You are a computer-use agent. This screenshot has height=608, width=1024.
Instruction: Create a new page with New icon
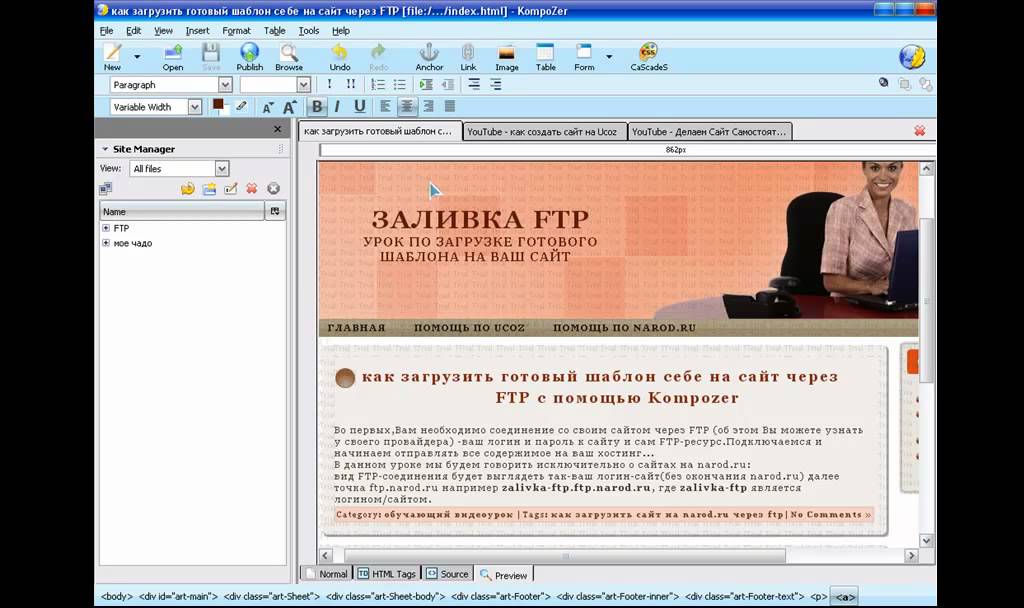[112, 56]
